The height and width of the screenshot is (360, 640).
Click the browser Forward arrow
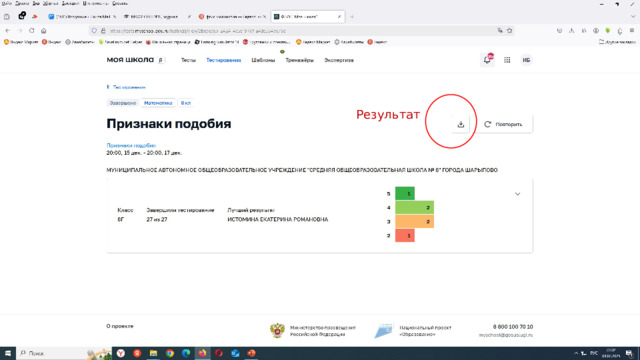click(x=20, y=31)
